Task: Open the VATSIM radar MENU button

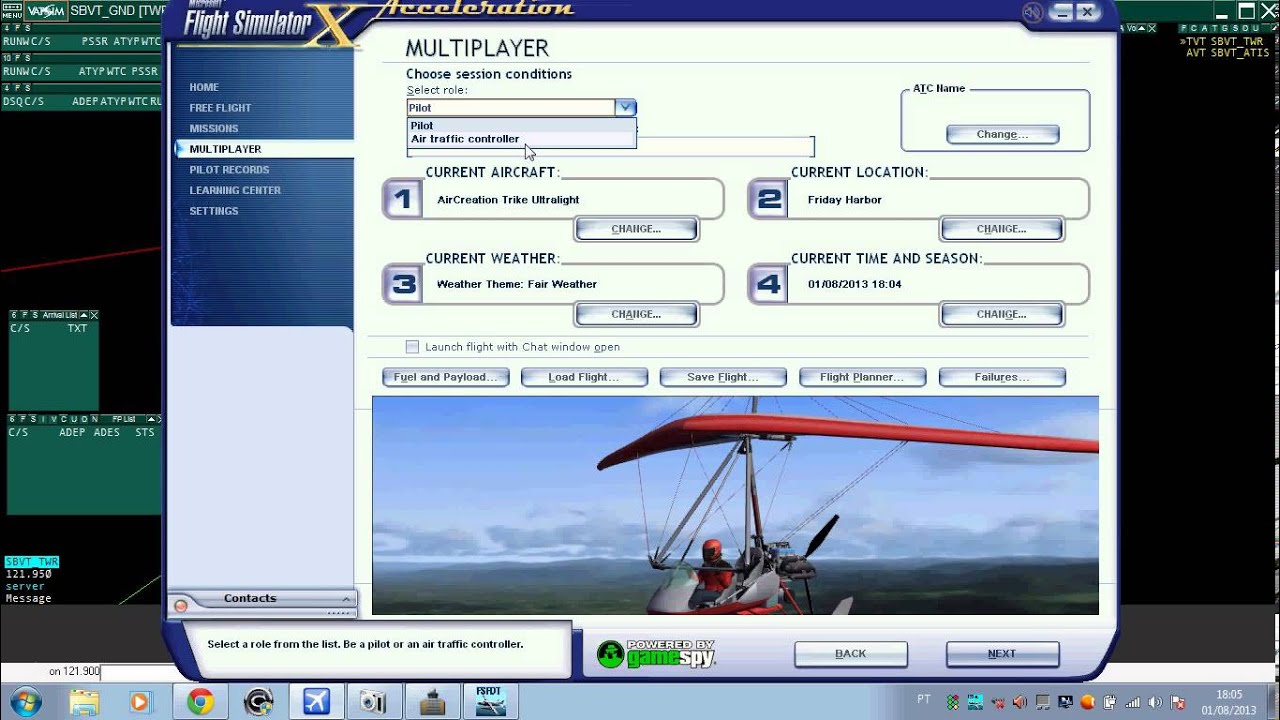Action: click(11, 11)
